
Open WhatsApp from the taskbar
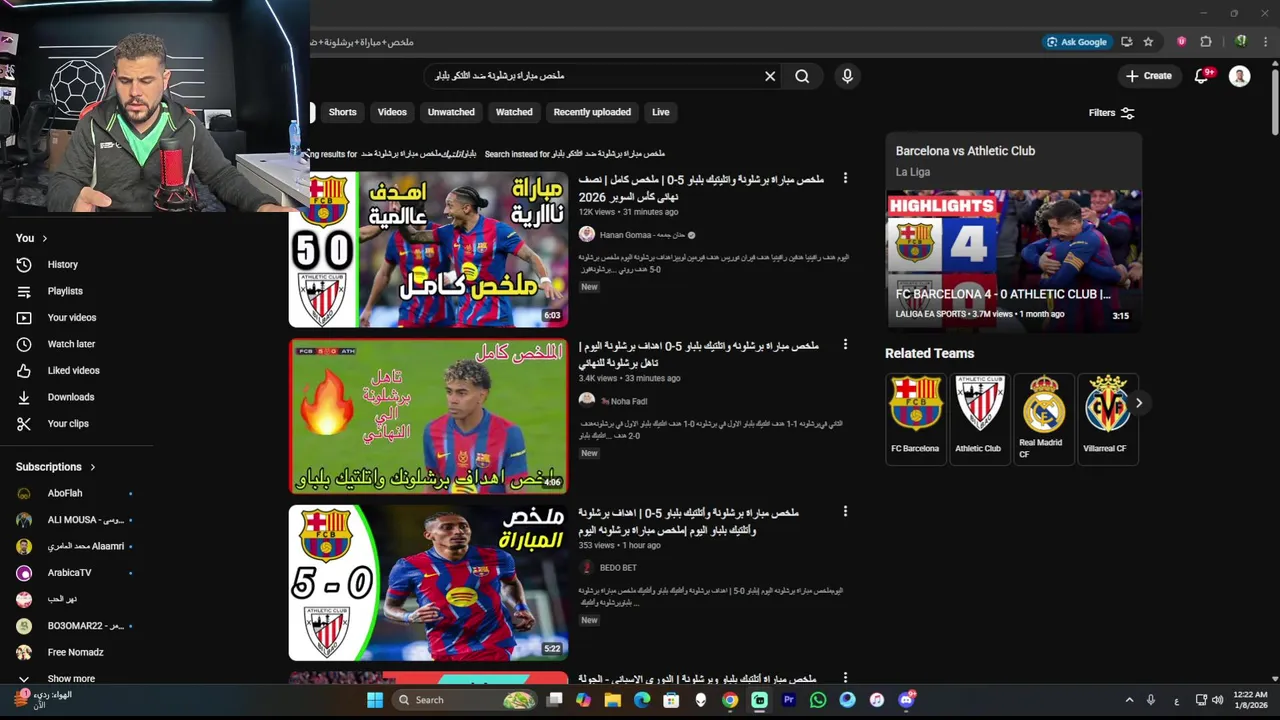(x=818, y=700)
